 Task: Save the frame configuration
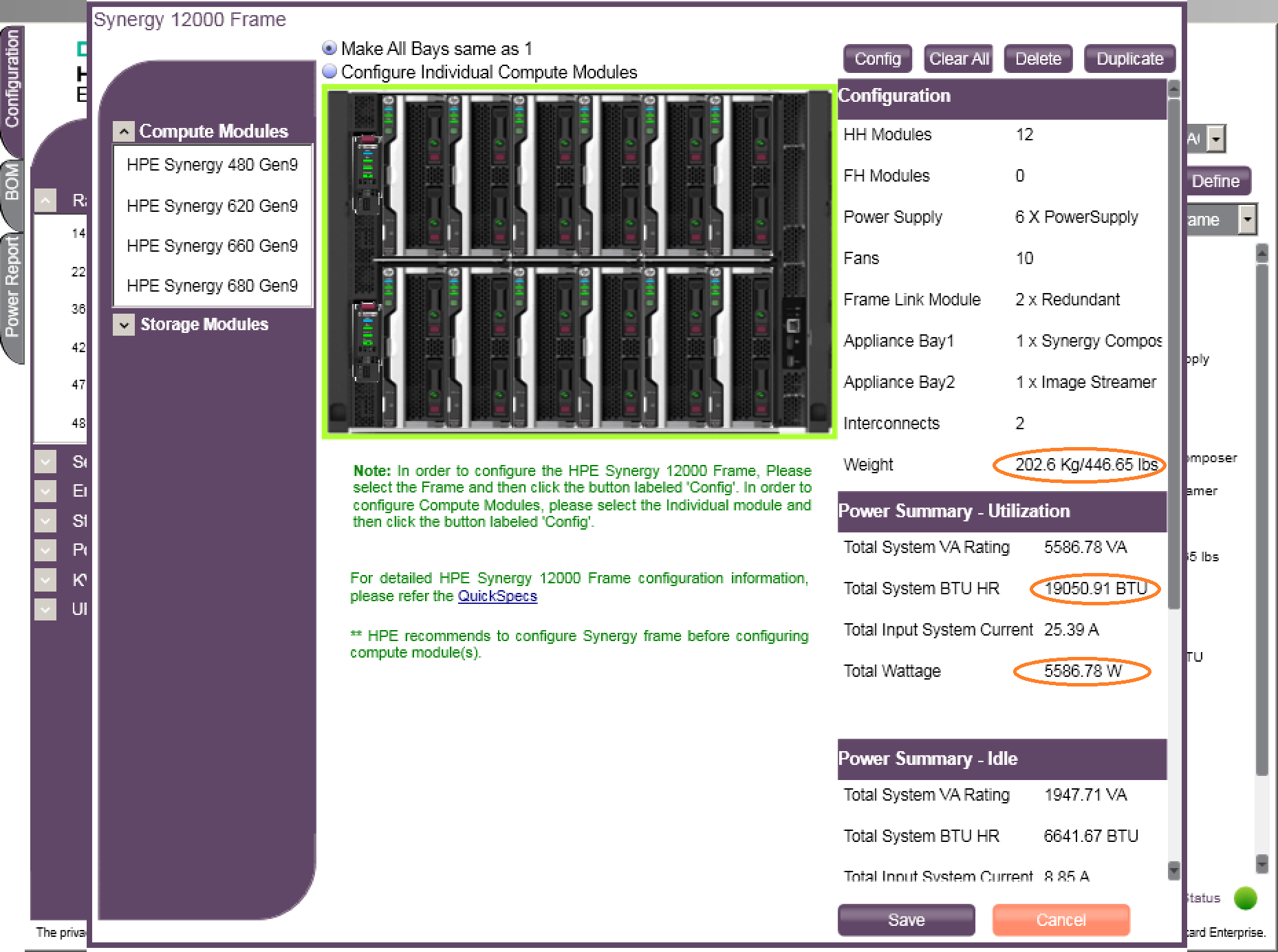[x=906, y=920]
